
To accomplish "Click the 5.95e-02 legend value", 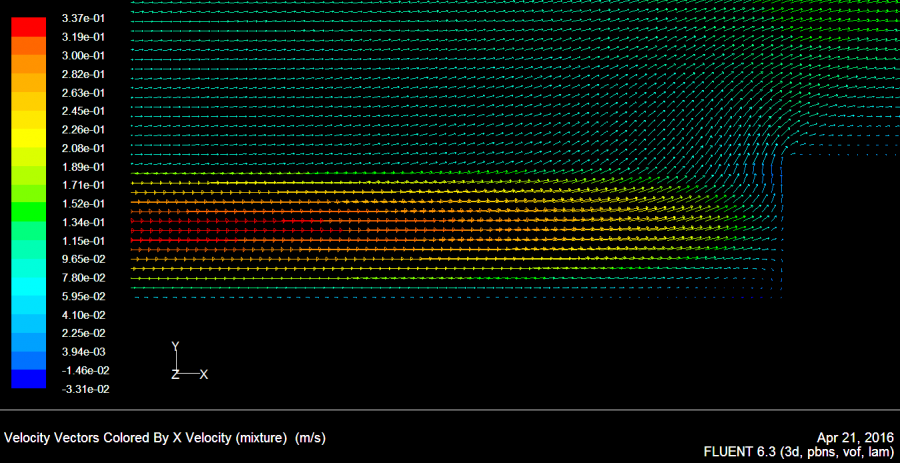I will tap(83, 297).
